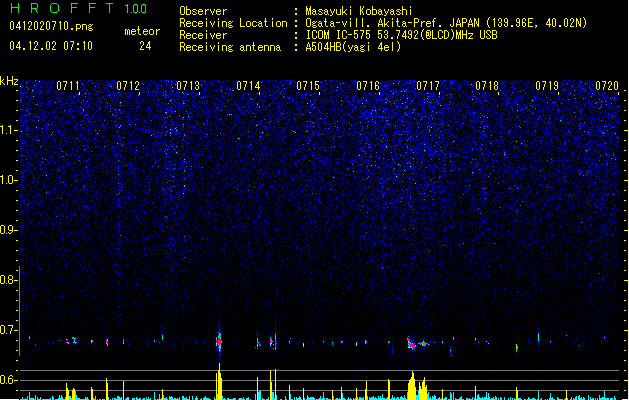
Task: Click the HROFFT 1.0.0 title text
Action: pyautogui.click(x=79, y=8)
